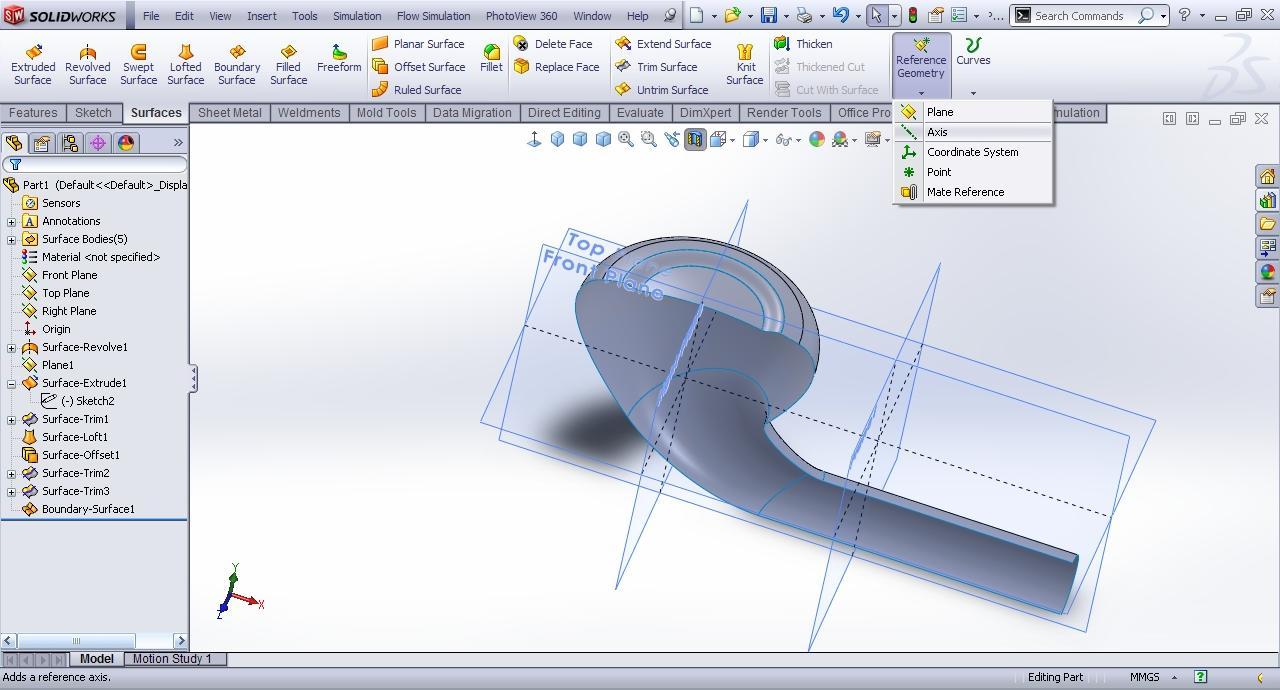Switch to the Sheet Metal tab
Viewport: 1280px width, 690px height.
[229, 113]
